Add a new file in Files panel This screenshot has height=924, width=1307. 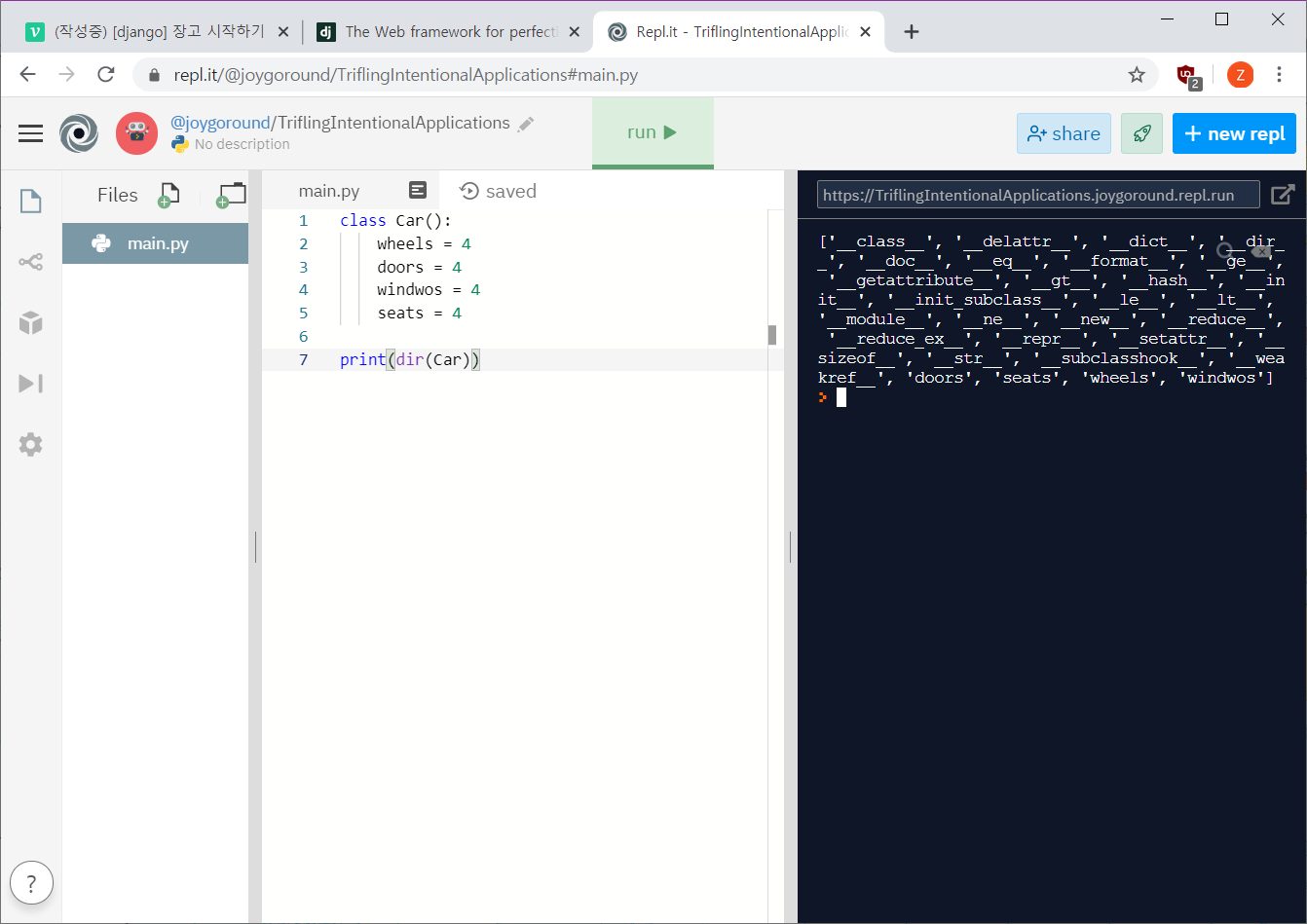click(x=168, y=195)
